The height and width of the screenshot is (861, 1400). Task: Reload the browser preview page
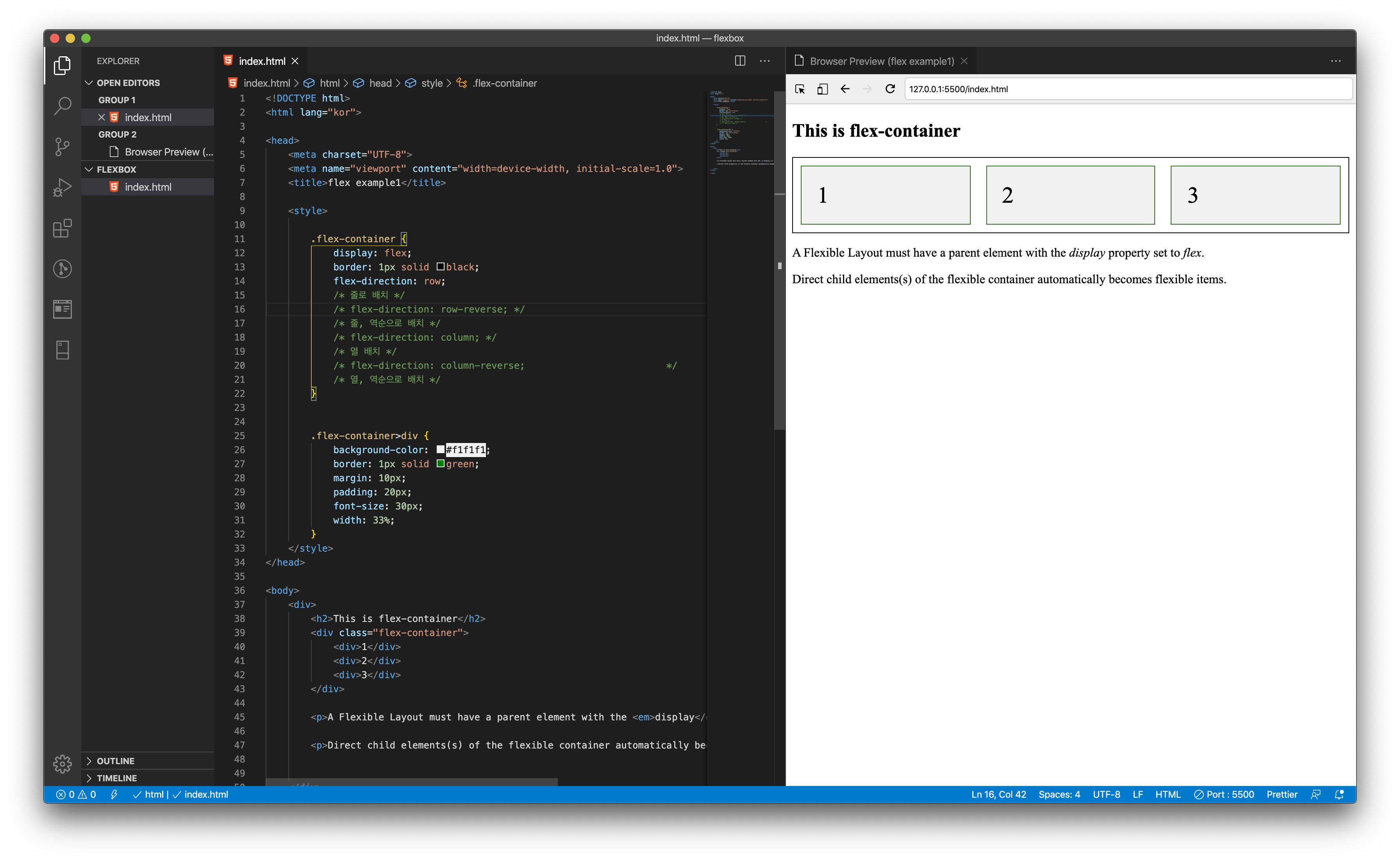pyautogui.click(x=890, y=89)
